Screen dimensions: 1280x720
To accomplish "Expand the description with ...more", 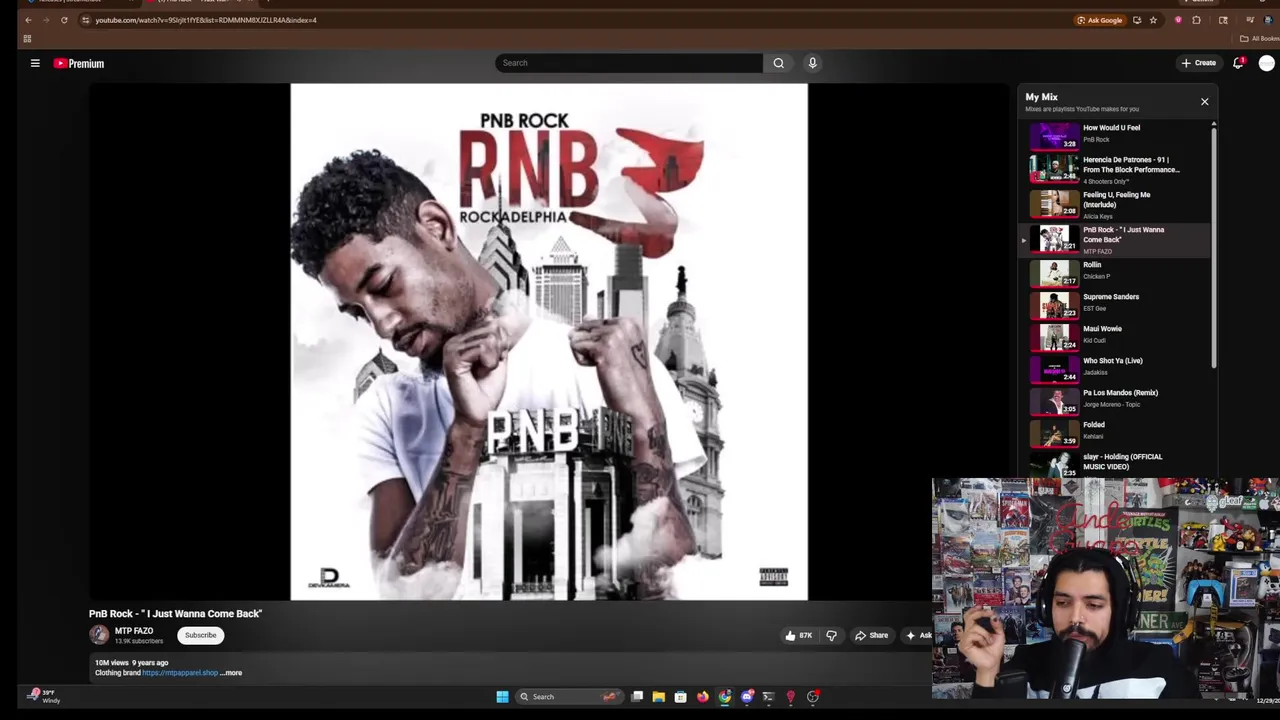I will [x=231, y=673].
